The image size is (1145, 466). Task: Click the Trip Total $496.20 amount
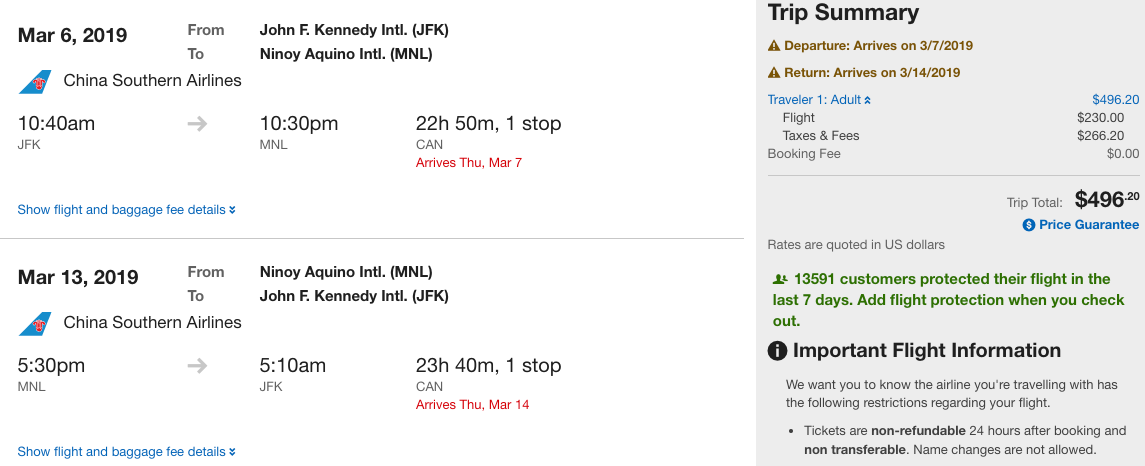(x=1106, y=200)
